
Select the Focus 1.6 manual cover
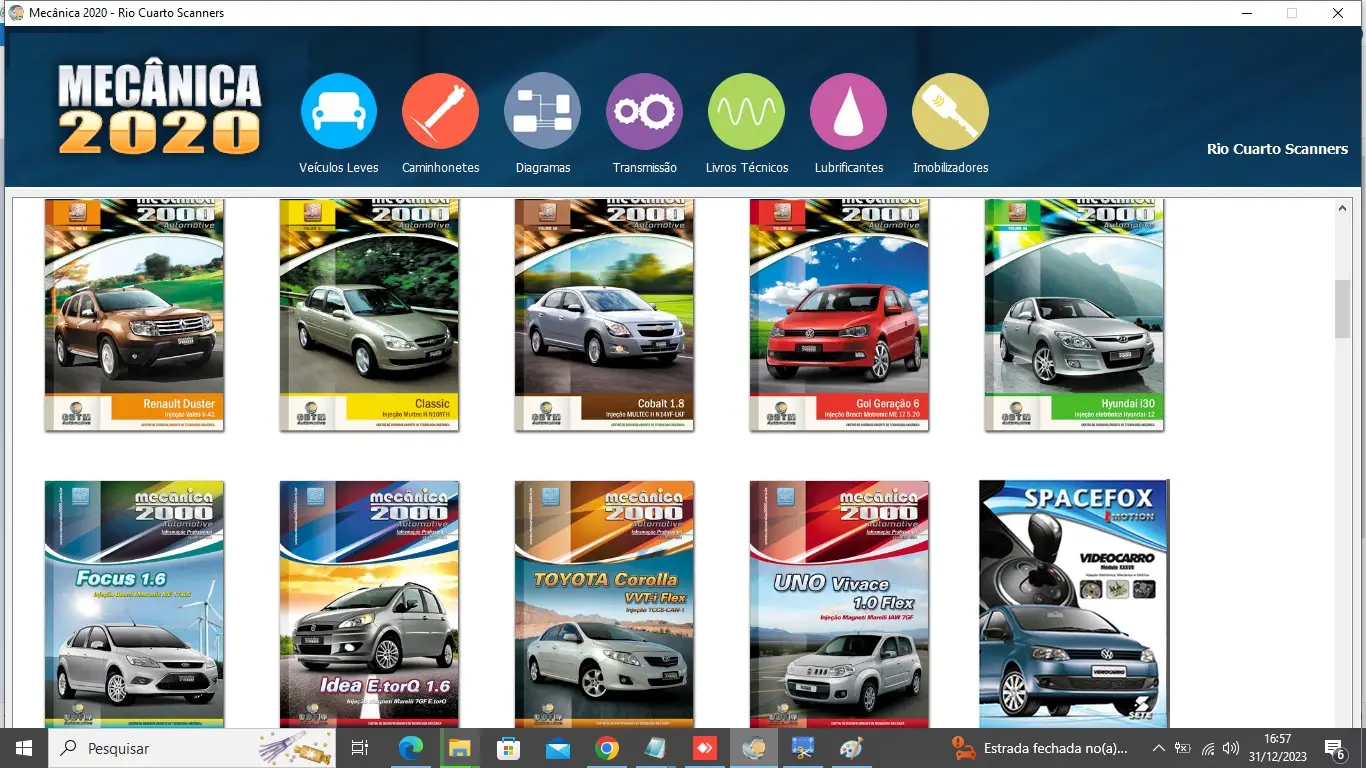click(134, 603)
